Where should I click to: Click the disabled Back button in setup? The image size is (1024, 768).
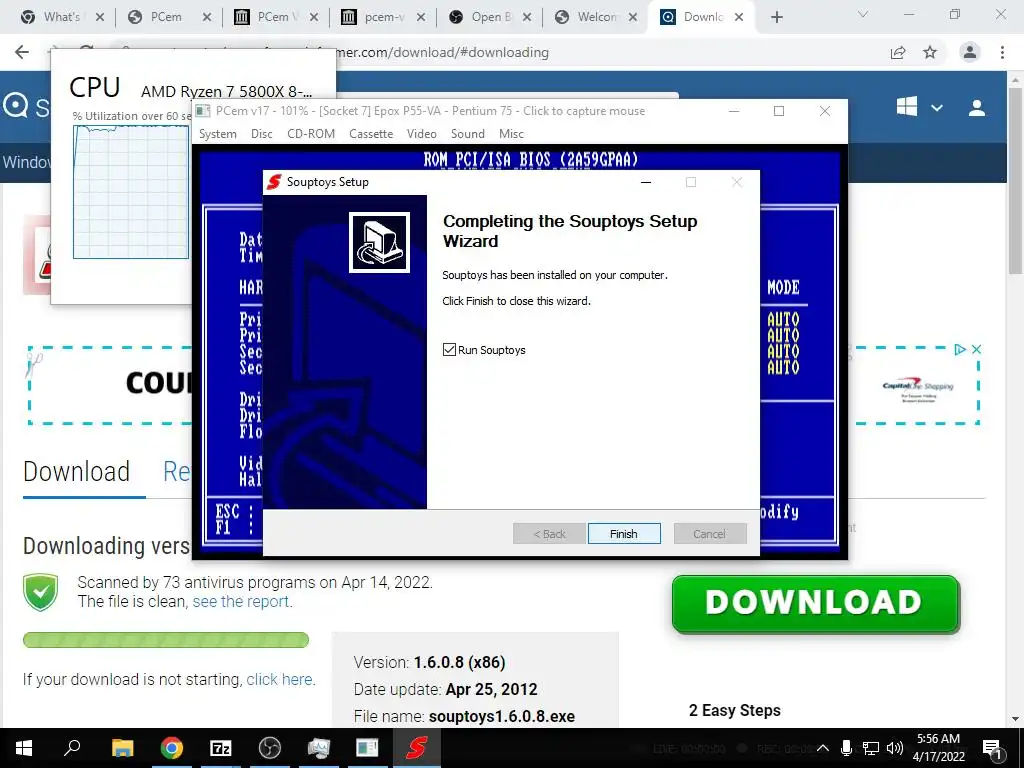(549, 534)
